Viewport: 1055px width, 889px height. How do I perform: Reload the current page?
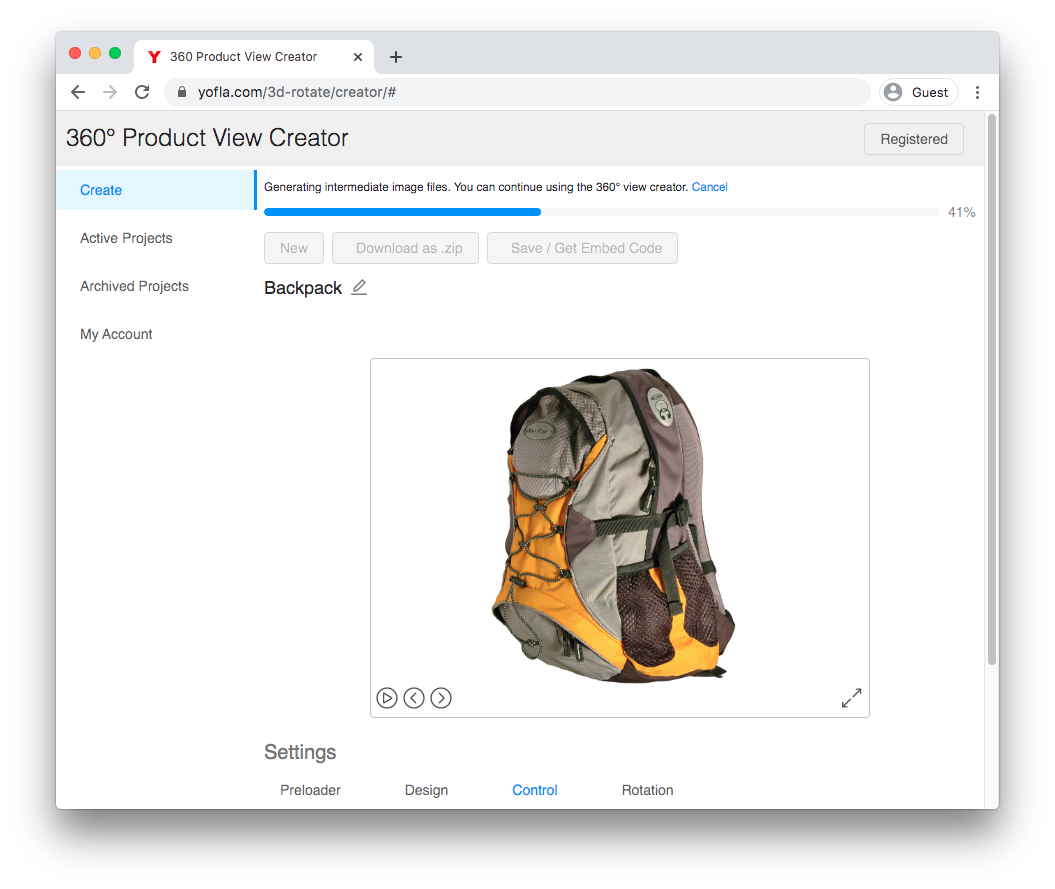coord(142,92)
